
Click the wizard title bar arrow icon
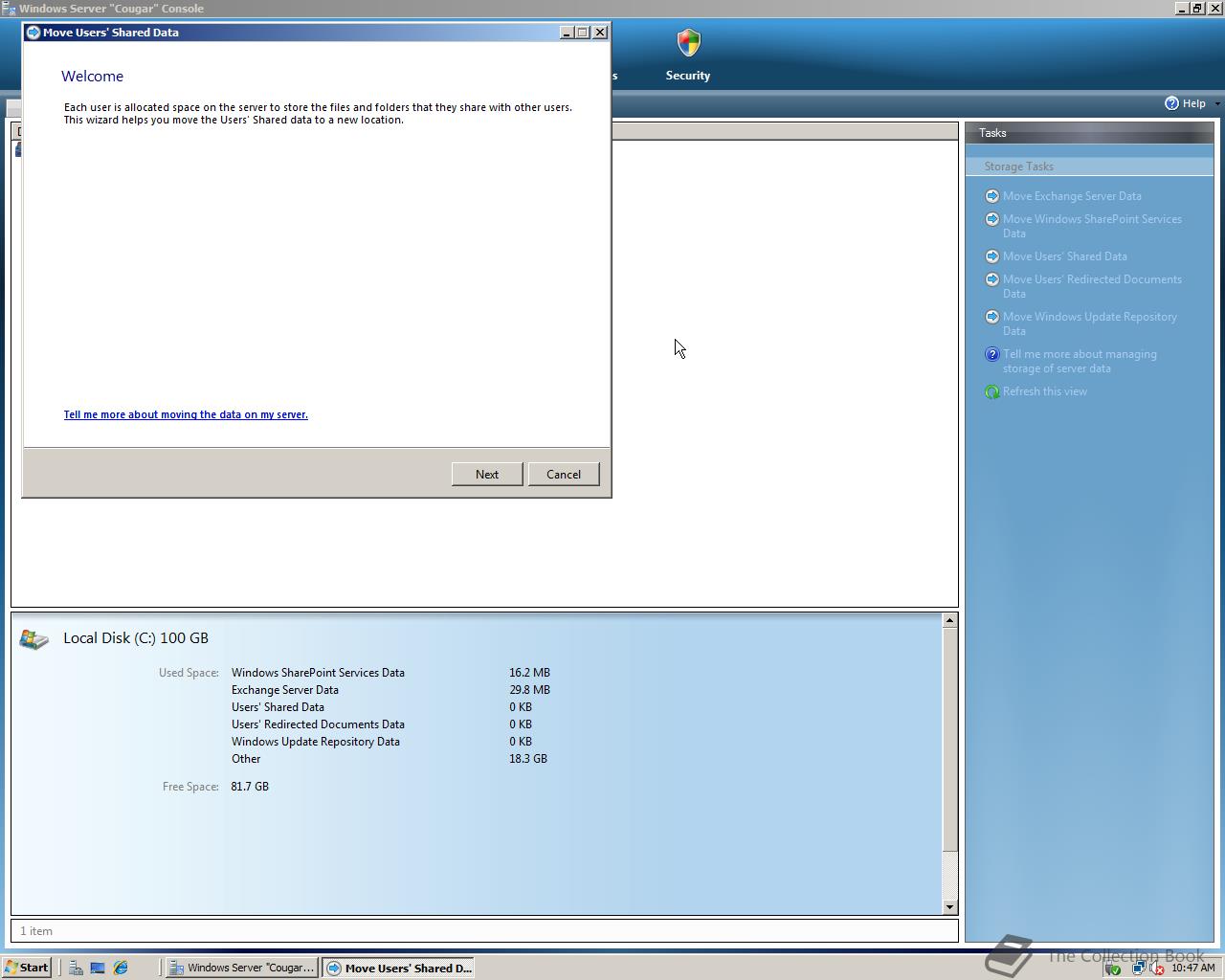click(33, 32)
